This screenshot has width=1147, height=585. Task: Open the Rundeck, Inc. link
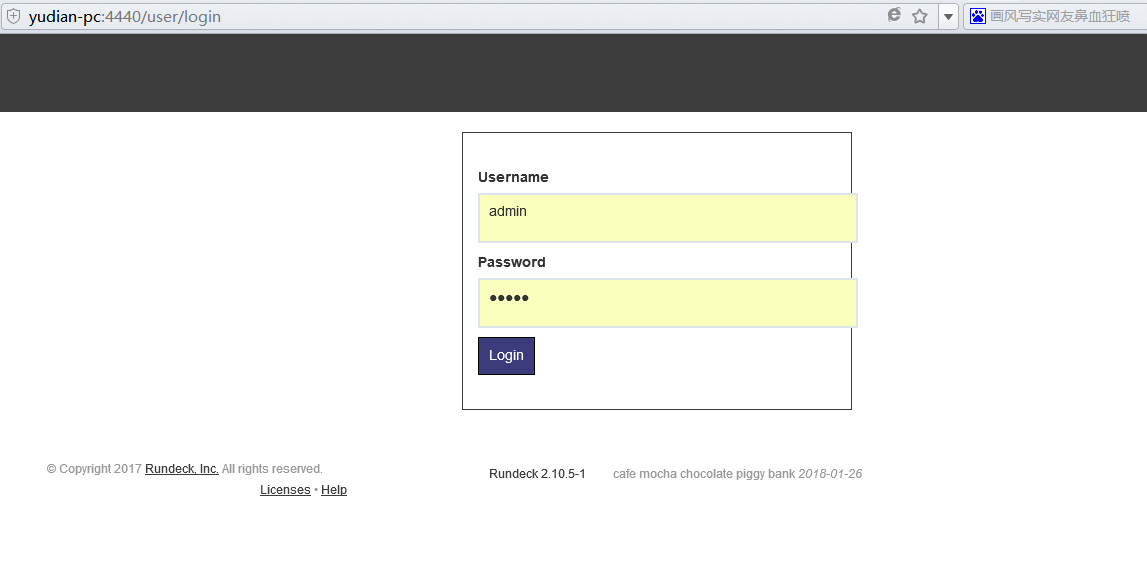click(x=181, y=469)
